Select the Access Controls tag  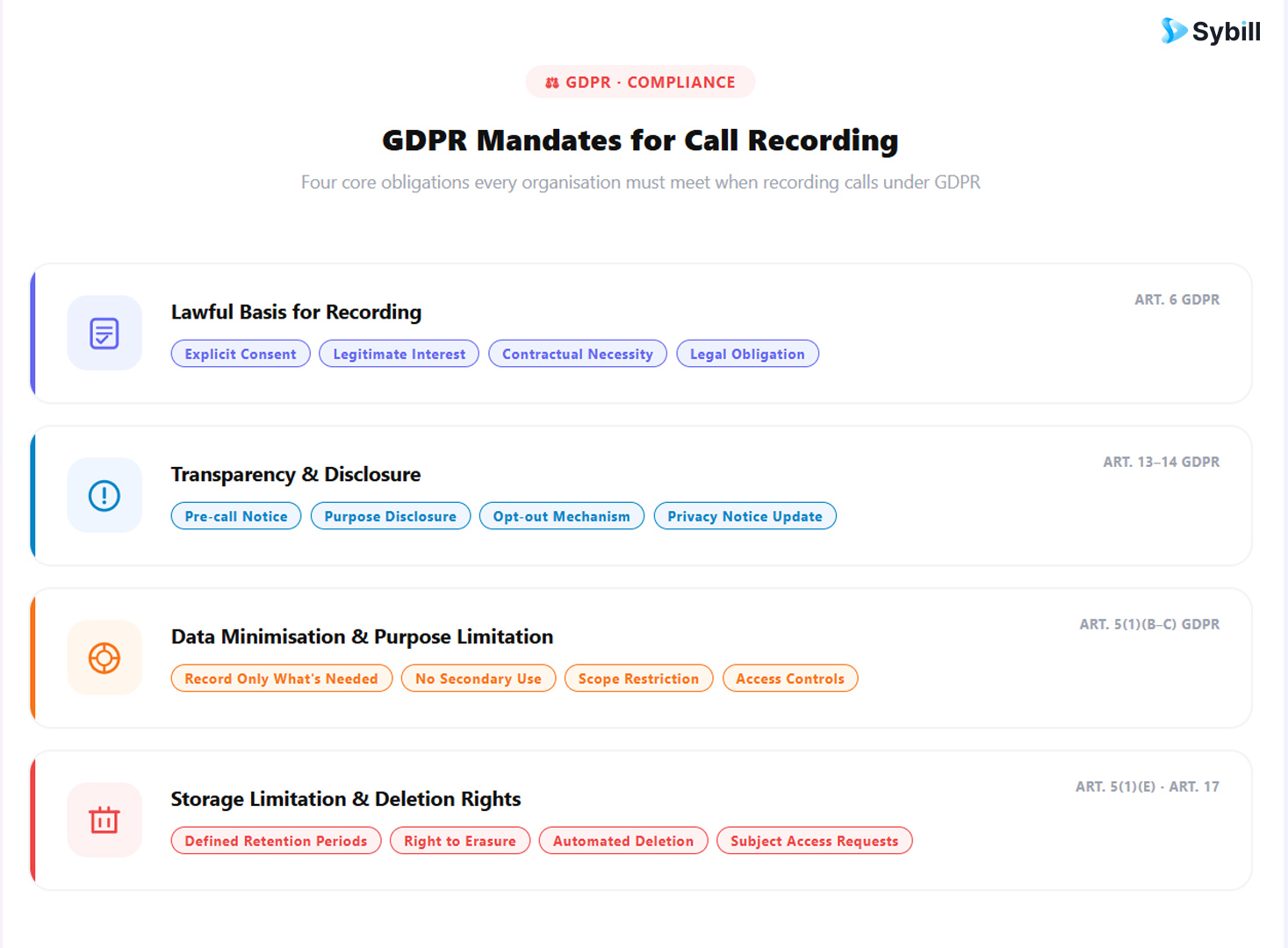coord(790,679)
